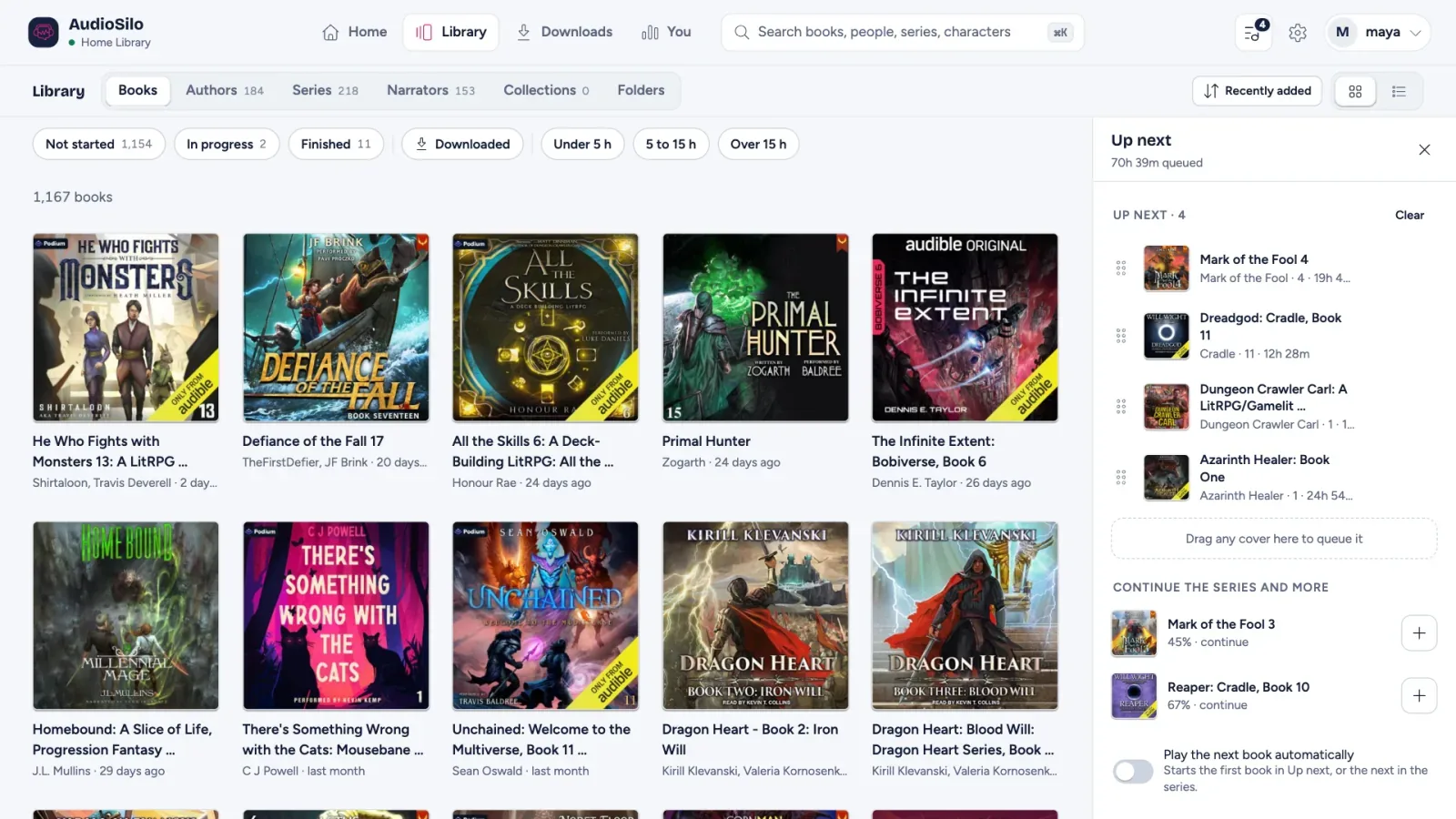The width and height of the screenshot is (1456, 819).
Task: Select the Library nav item
Action: 451,32
